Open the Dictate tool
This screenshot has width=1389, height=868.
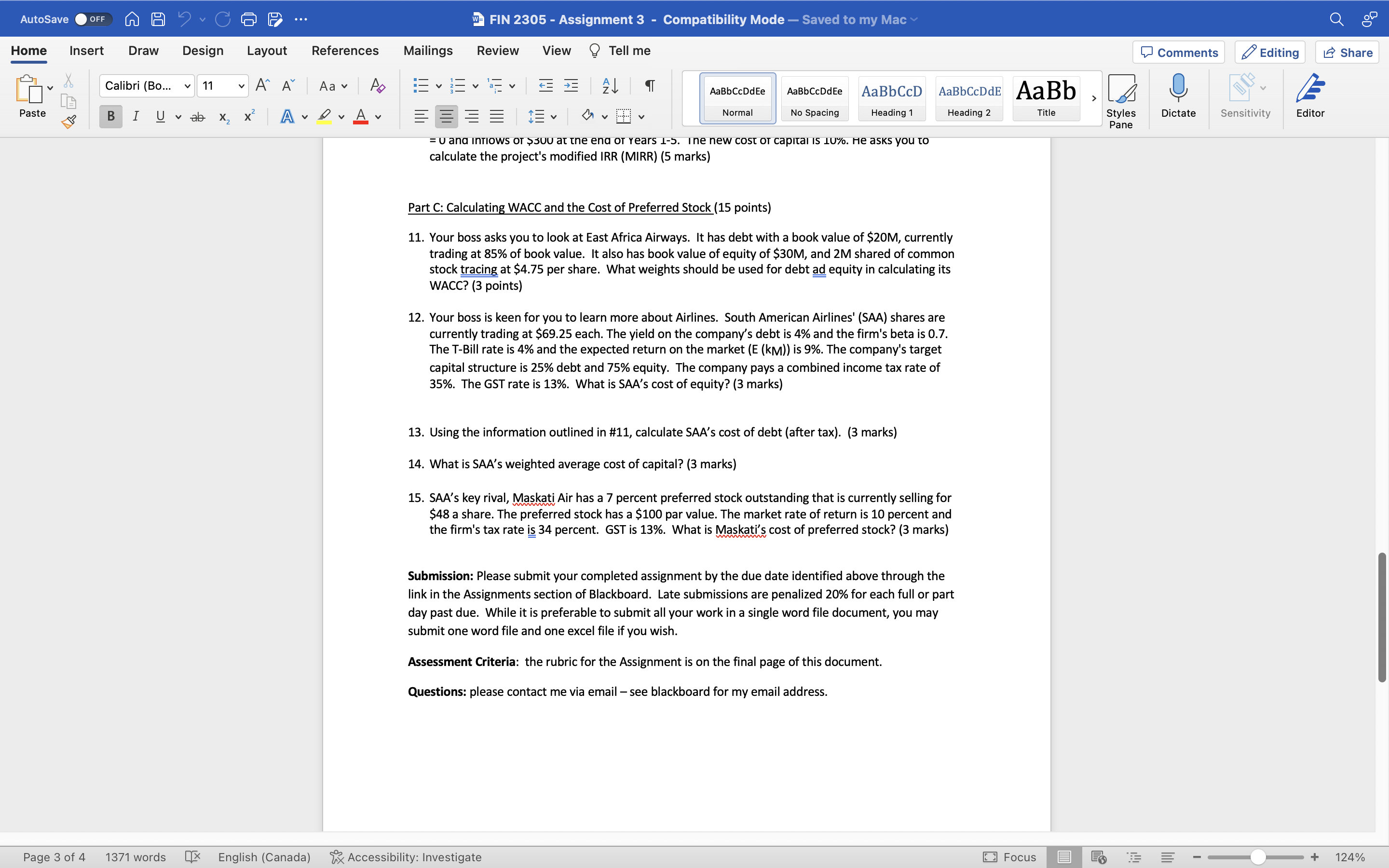pos(1178,96)
